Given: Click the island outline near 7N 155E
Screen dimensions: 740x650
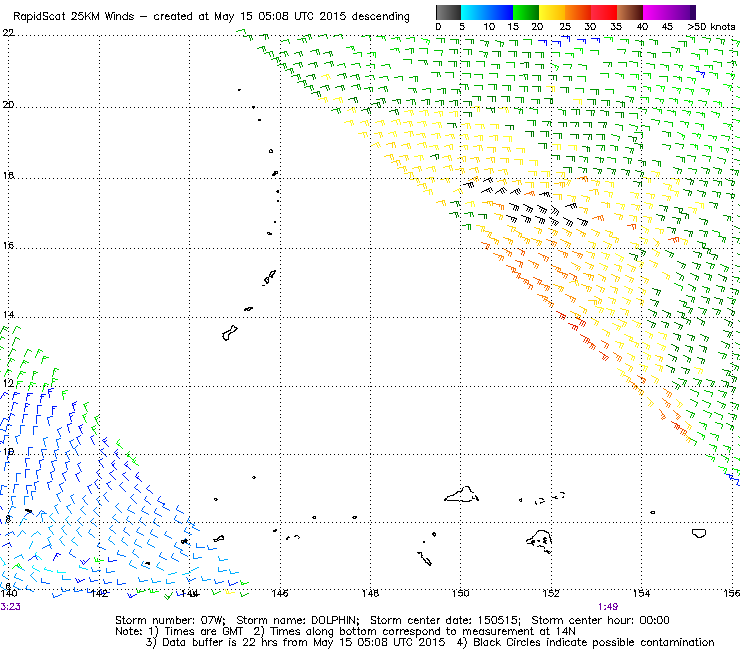Looking at the screenshot, I should pos(698,533).
